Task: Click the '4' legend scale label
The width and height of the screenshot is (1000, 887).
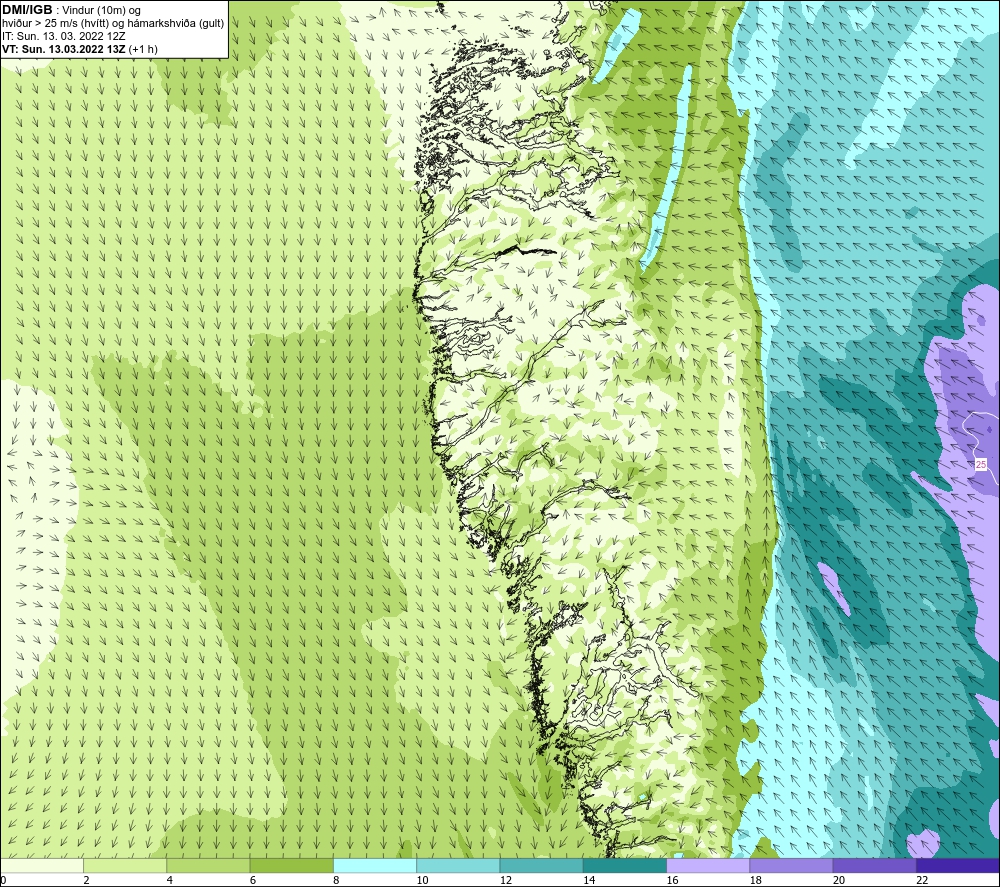Action: (170, 880)
